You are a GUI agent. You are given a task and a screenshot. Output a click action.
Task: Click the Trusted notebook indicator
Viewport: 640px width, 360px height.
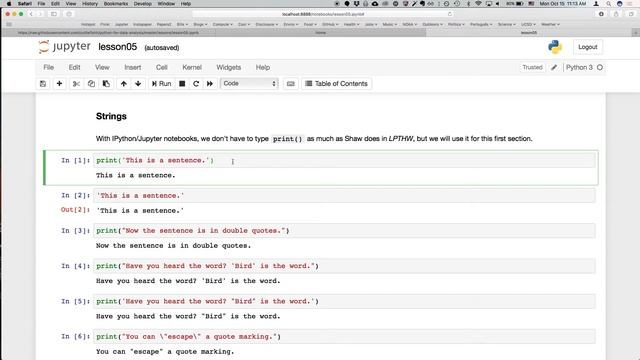click(532, 67)
